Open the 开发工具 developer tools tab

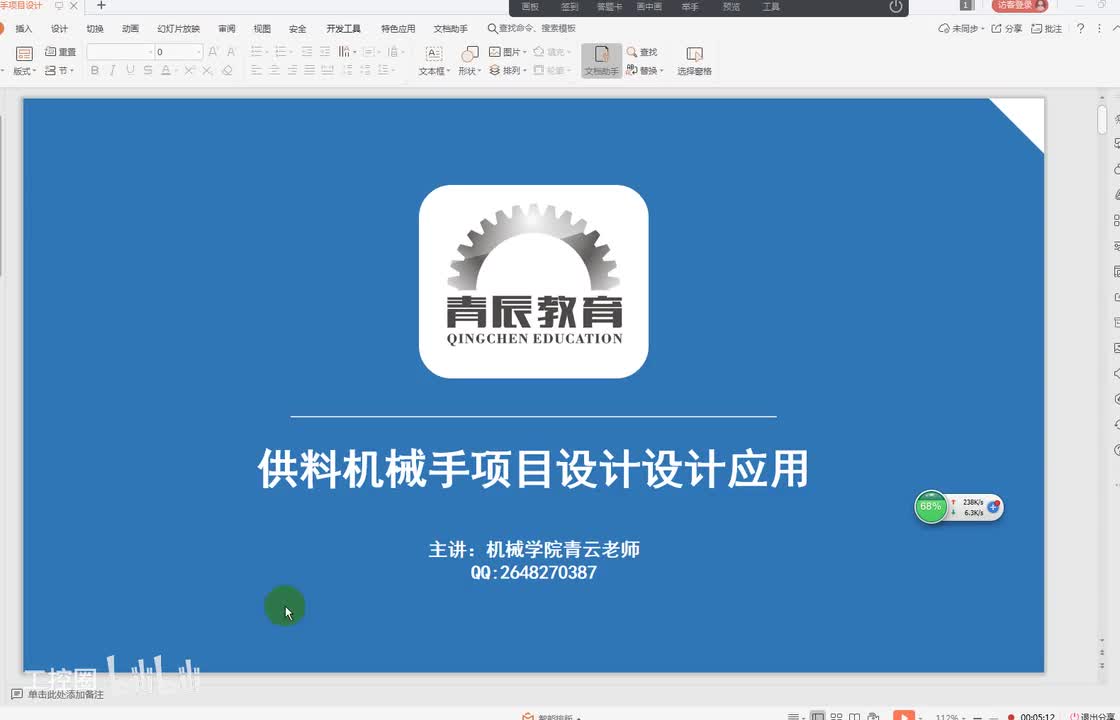(x=344, y=29)
